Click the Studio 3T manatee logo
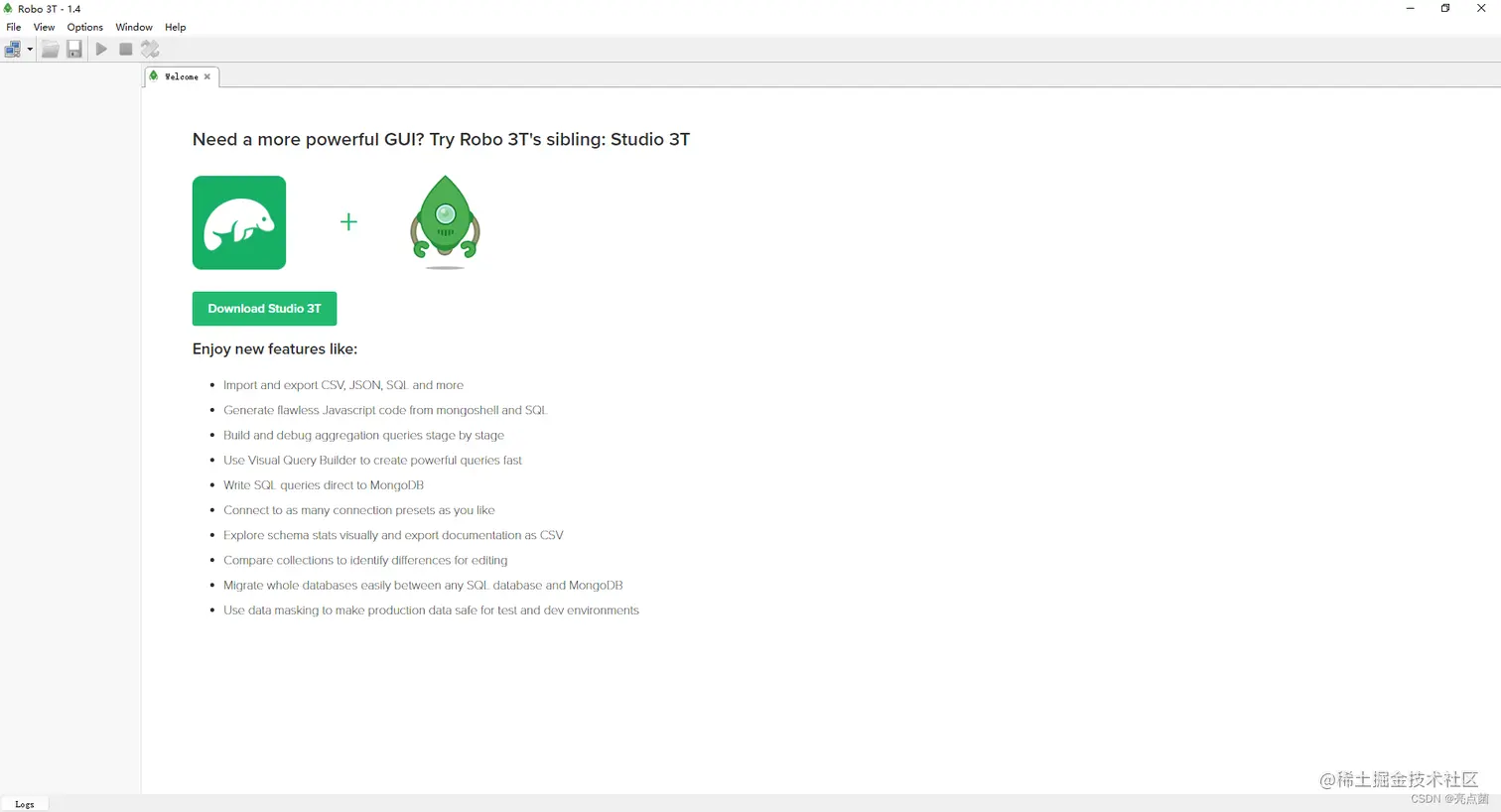This screenshot has width=1501, height=812. coord(239,222)
